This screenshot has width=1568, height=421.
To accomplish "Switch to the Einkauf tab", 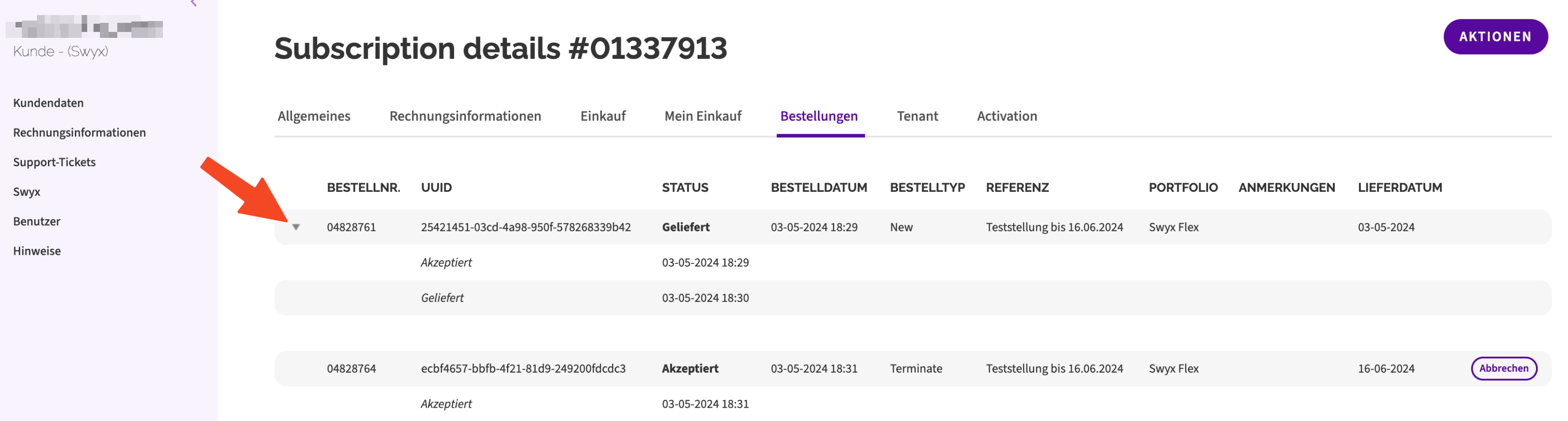I will (603, 116).
